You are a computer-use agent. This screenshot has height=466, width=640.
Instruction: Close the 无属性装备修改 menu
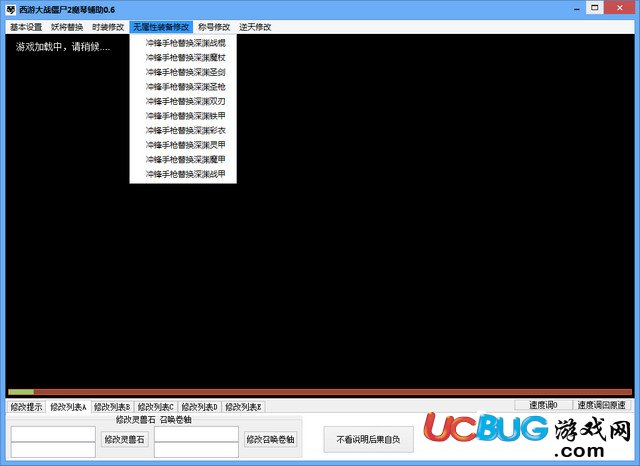point(161,27)
